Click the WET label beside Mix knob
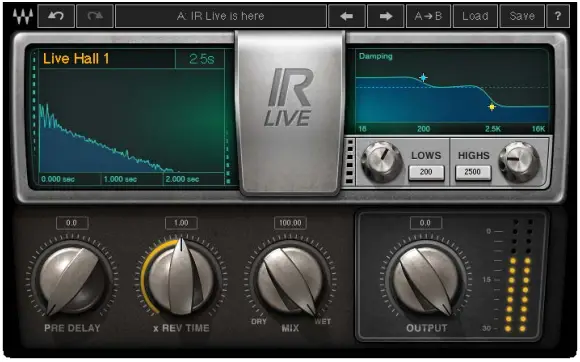Screen dimensions: 580x362 click(323, 321)
